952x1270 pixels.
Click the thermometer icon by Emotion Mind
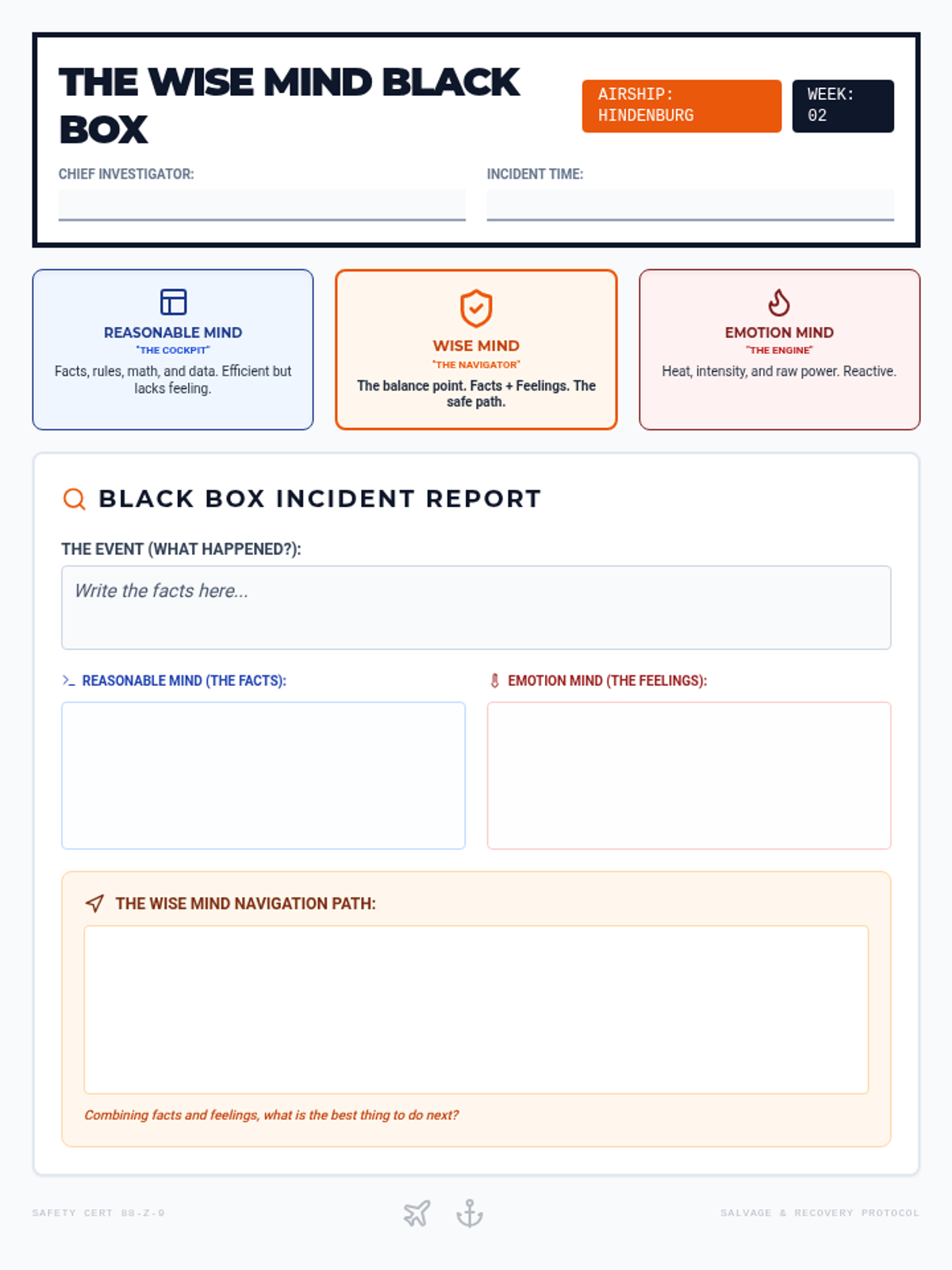click(494, 680)
